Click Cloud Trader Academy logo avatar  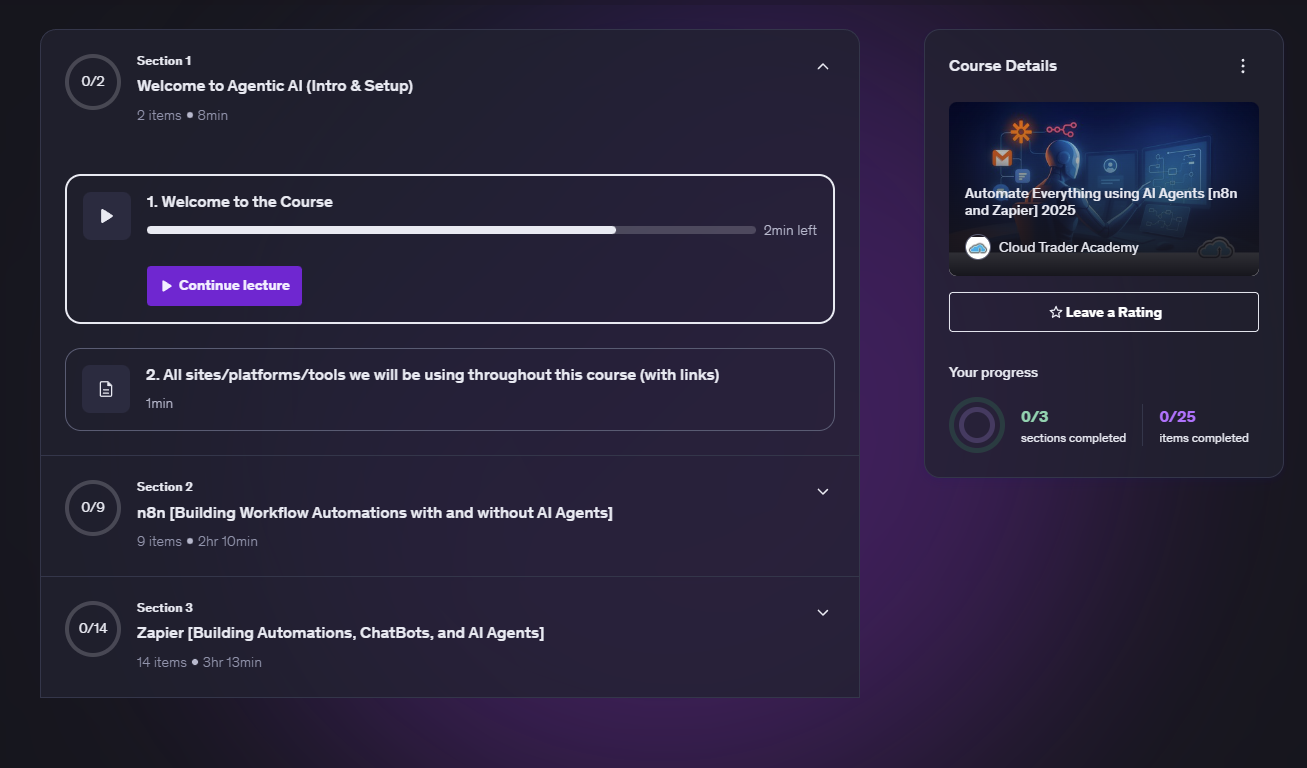pyautogui.click(x=977, y=247)
